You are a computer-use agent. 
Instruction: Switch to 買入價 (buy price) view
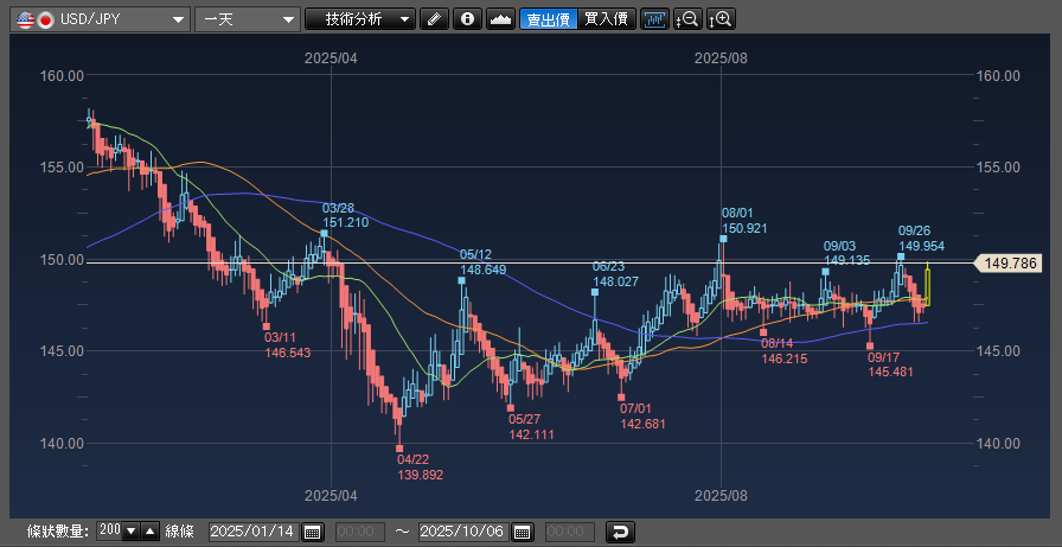coord(606,19)
